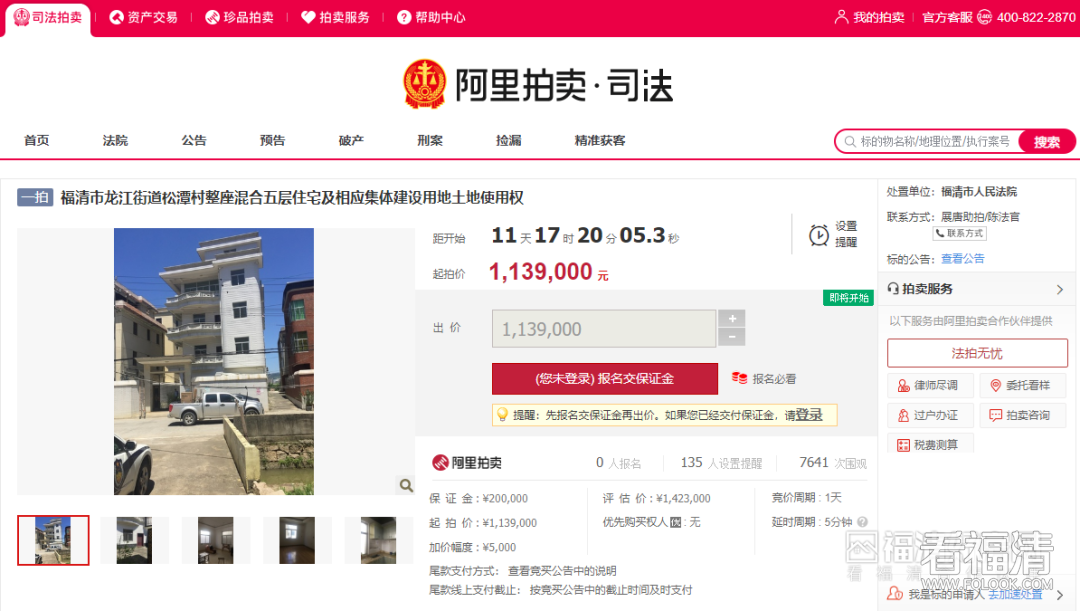Click the 135 人设置提醒 count
This screenshot has width=1080, height=611.
pos(721,463)
